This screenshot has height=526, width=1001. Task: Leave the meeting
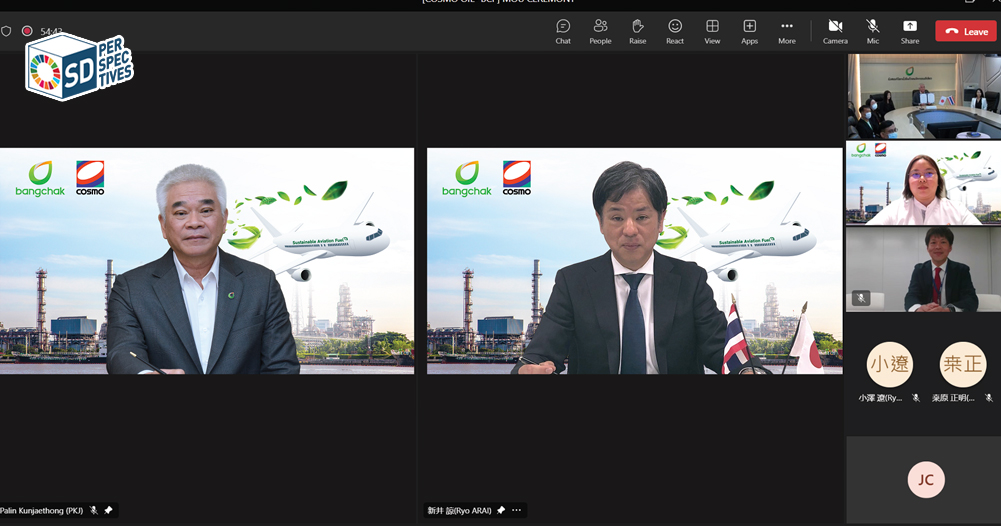(966, 31)
